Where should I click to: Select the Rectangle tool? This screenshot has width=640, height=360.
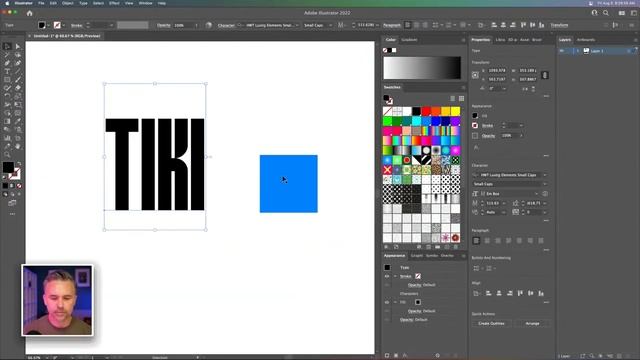pos(7,80)
